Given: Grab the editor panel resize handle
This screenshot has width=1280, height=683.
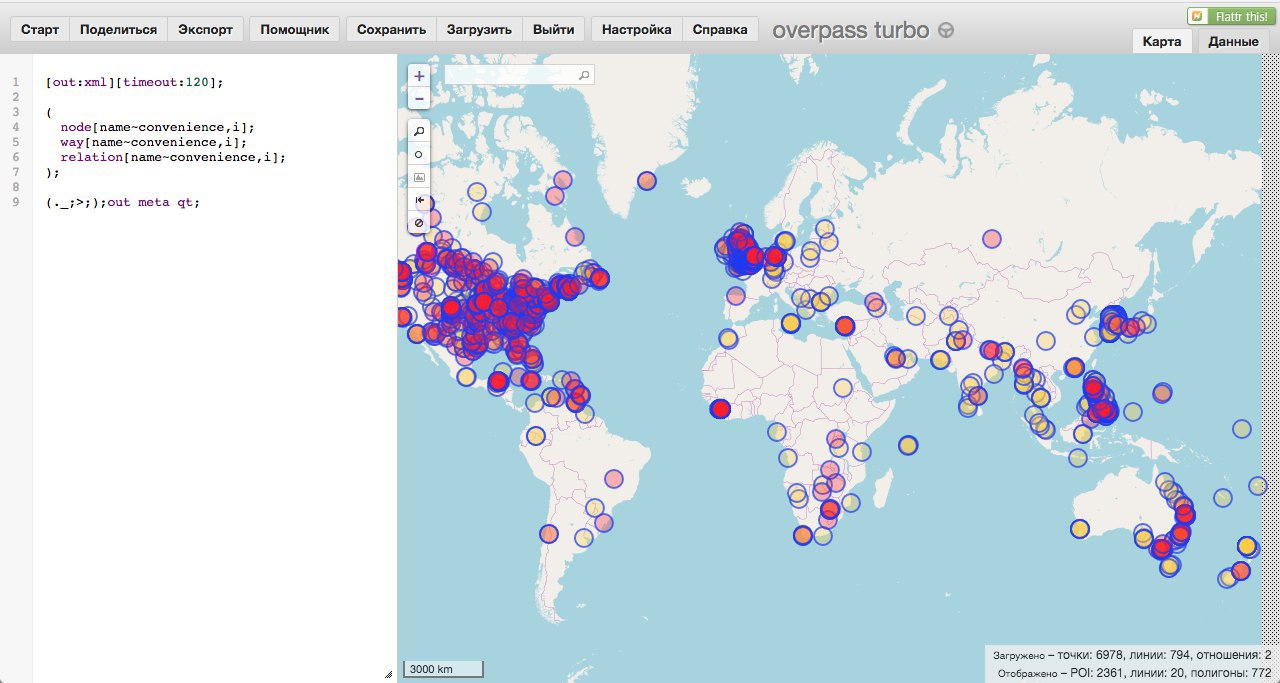Looking at the screenshot, I should pyautogui.click(x=388, y=674).
